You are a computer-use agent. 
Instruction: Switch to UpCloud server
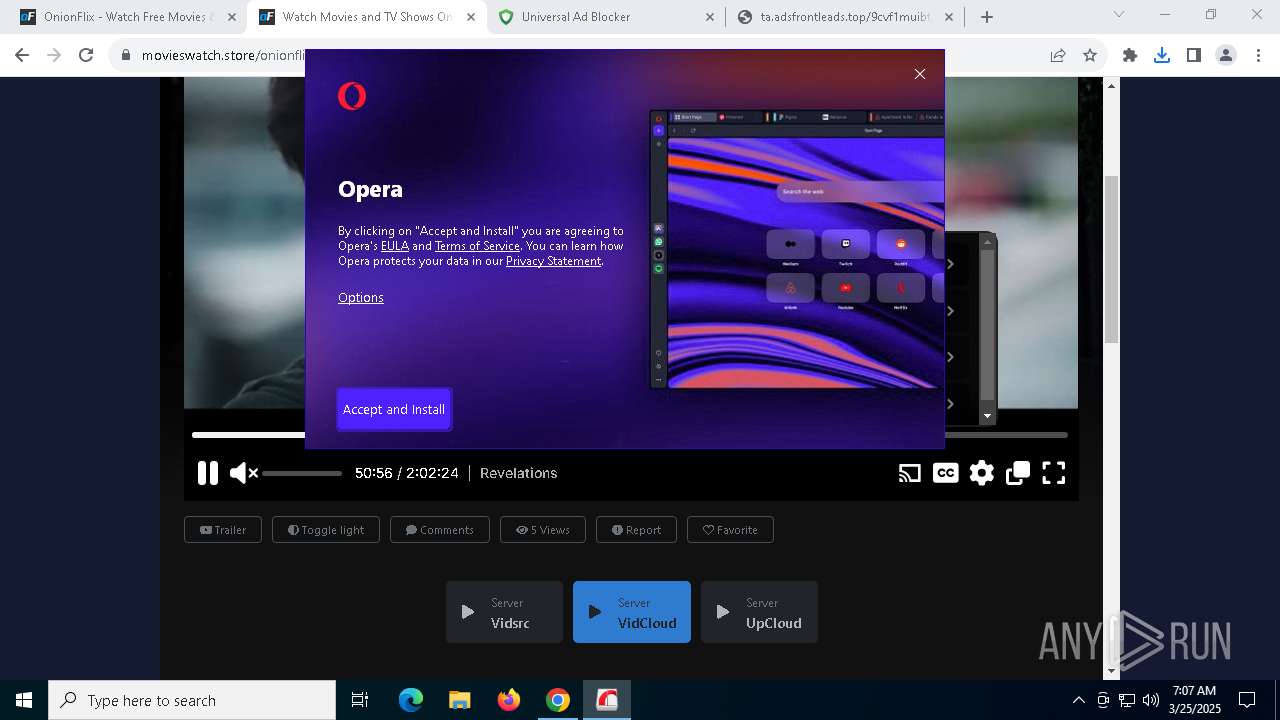tap(759, 612)
